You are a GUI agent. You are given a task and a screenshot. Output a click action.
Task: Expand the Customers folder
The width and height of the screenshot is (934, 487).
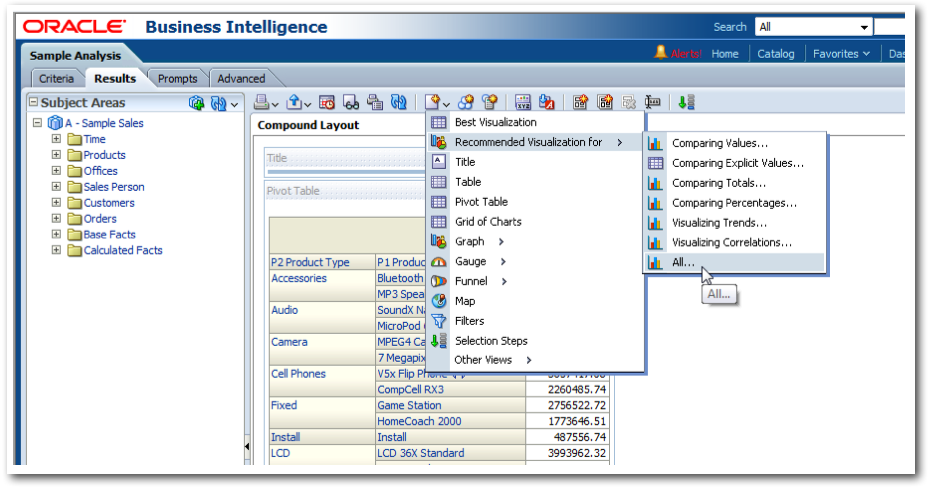[x=56, y=202]
